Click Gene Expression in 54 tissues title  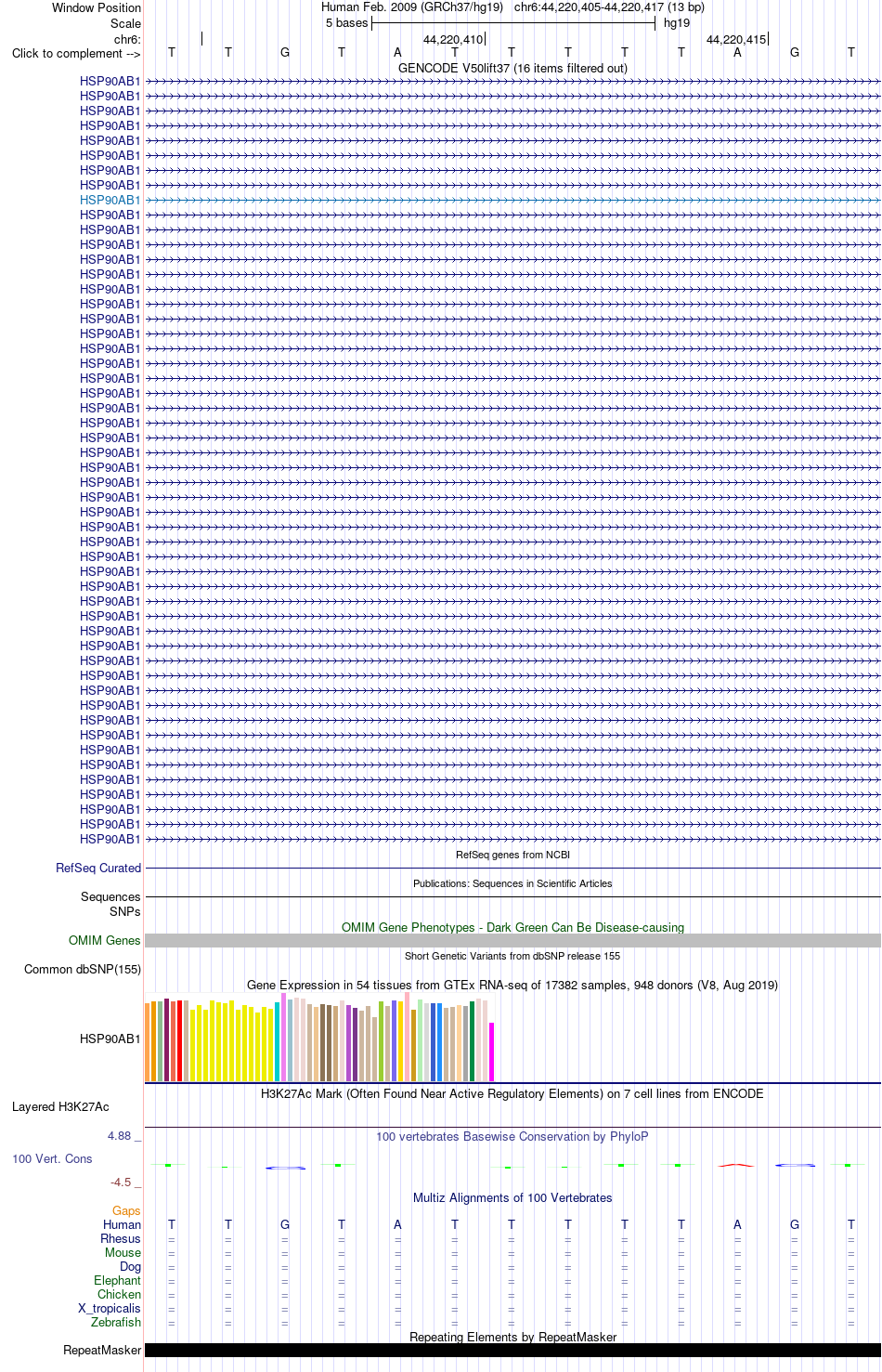tap(512, 985)
